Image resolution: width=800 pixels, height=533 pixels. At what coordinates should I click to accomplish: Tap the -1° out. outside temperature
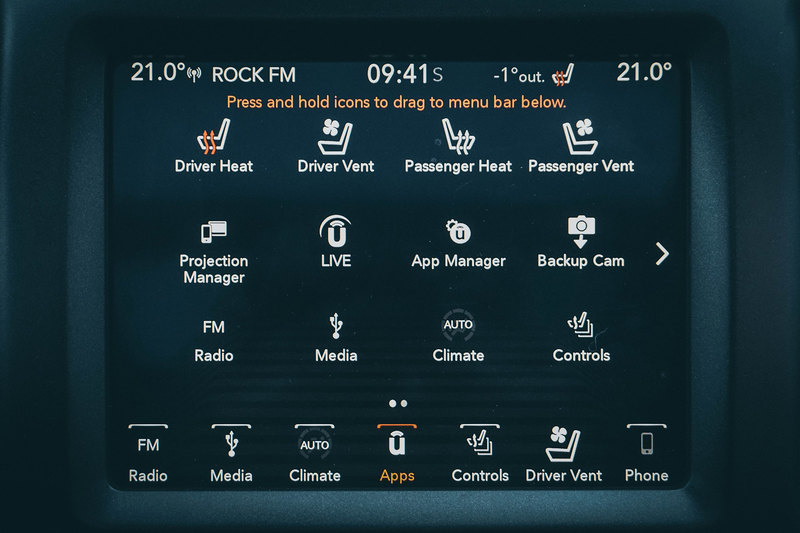coord(518,76)
